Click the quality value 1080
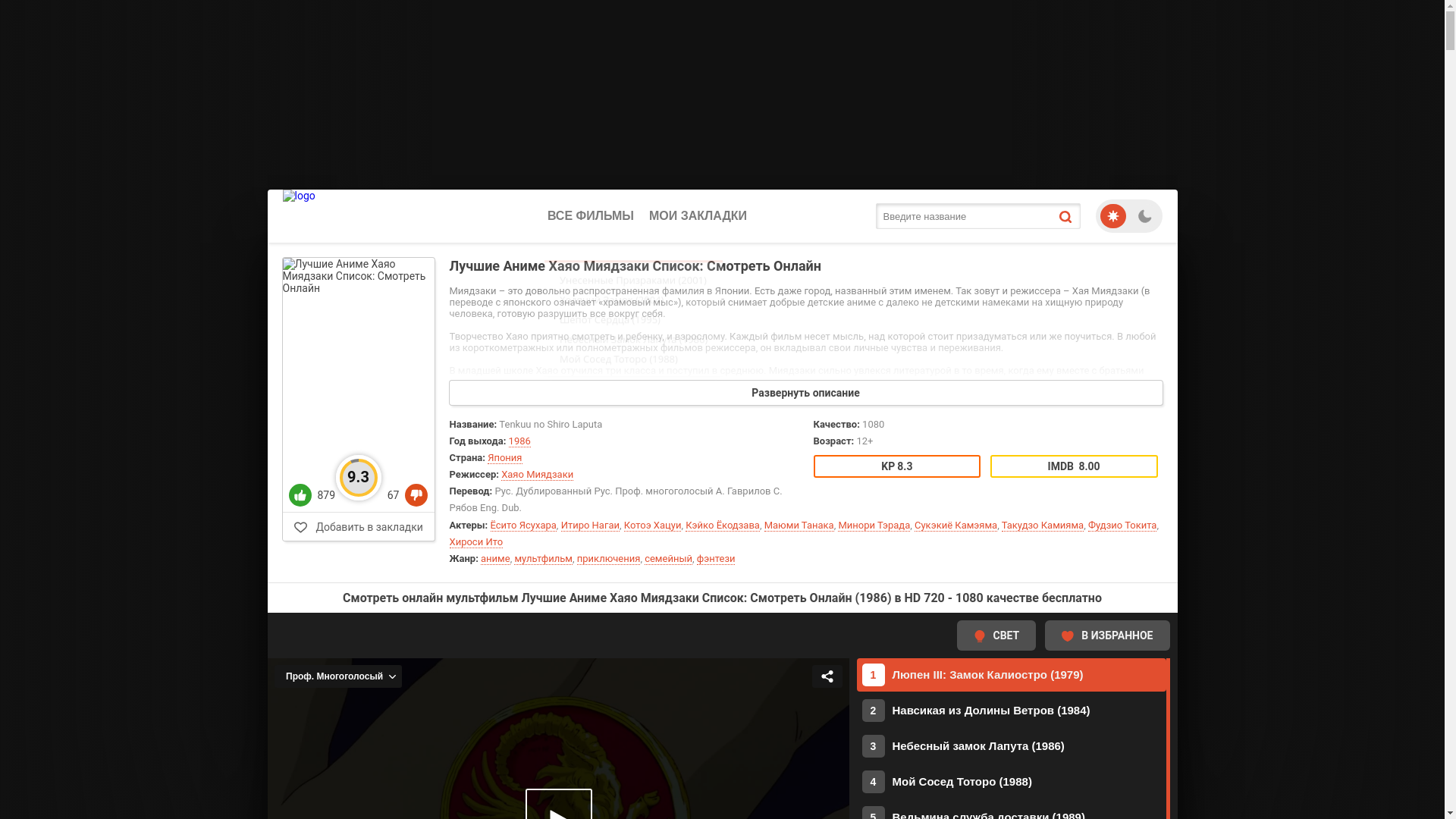 click(873, 425)
